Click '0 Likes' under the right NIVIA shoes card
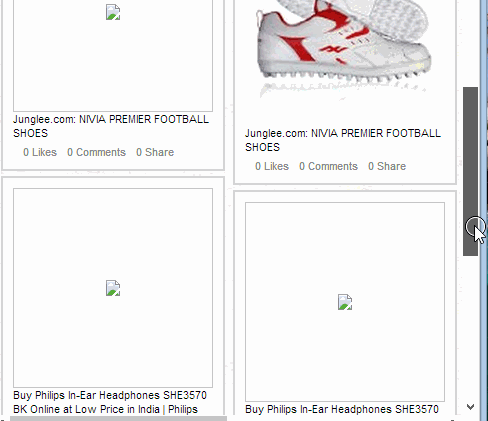 pos(272,166)
